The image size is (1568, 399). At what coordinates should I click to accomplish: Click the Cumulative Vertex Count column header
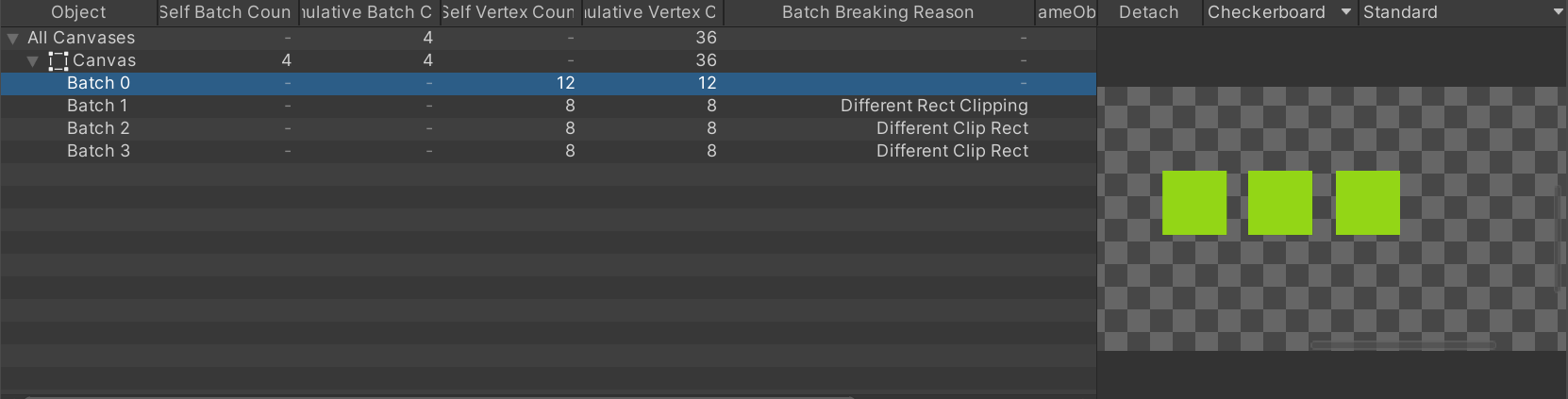click(x=652, y=12)
